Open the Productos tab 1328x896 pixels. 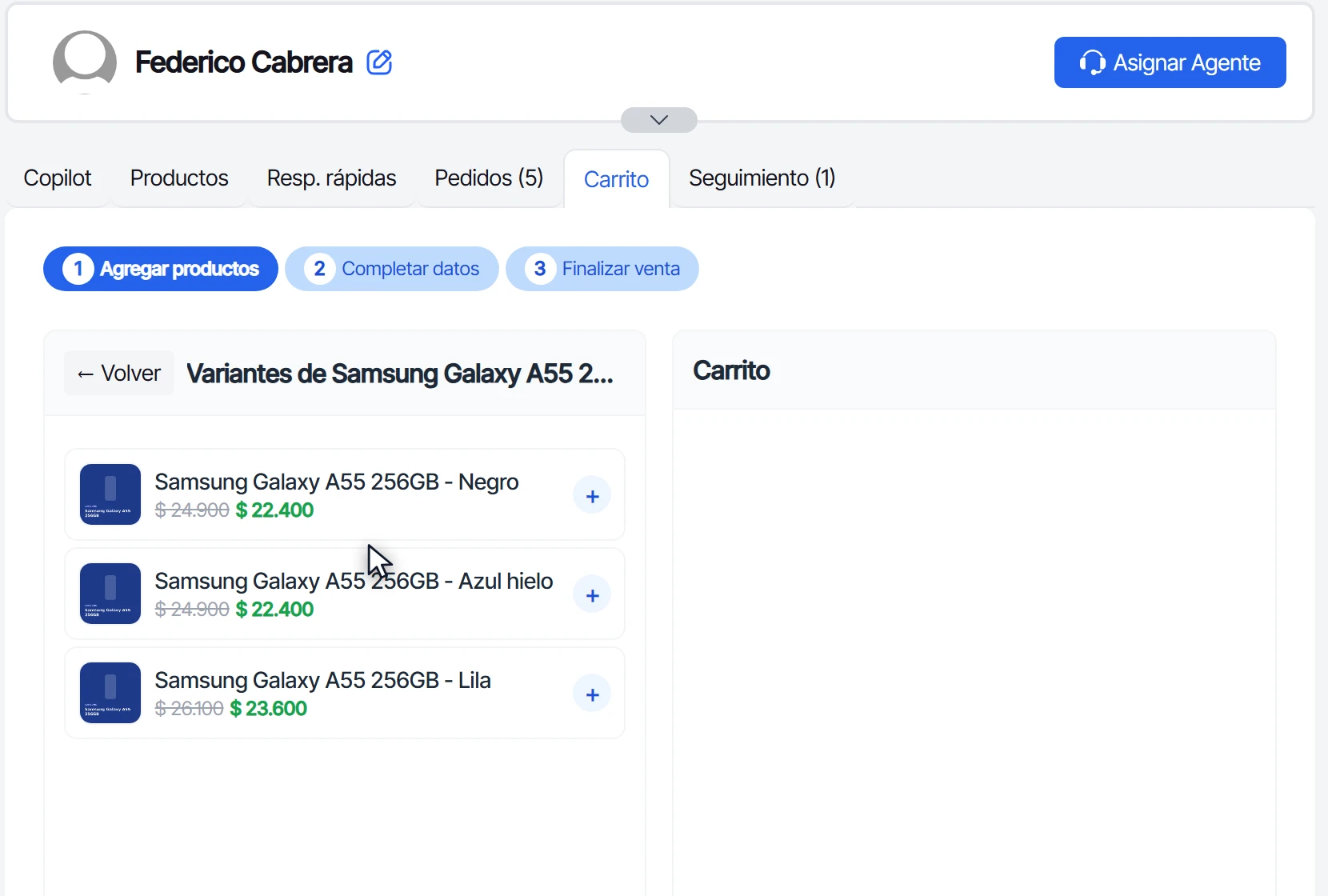pyautogui.click(x=179, y=178)
